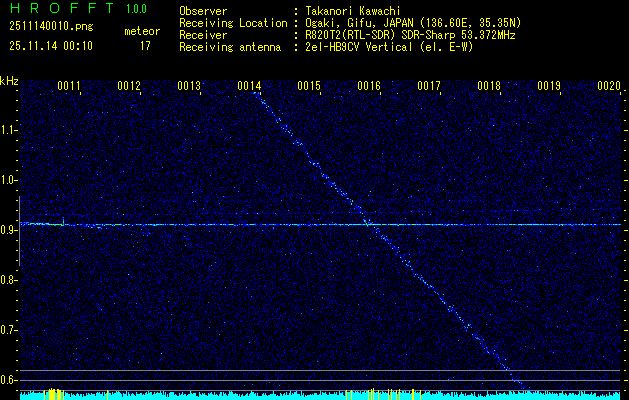The image size is (629, 400).
Task: Click the yellow marks in the bottom-left of the cyan bar
Action: point(54,395)
